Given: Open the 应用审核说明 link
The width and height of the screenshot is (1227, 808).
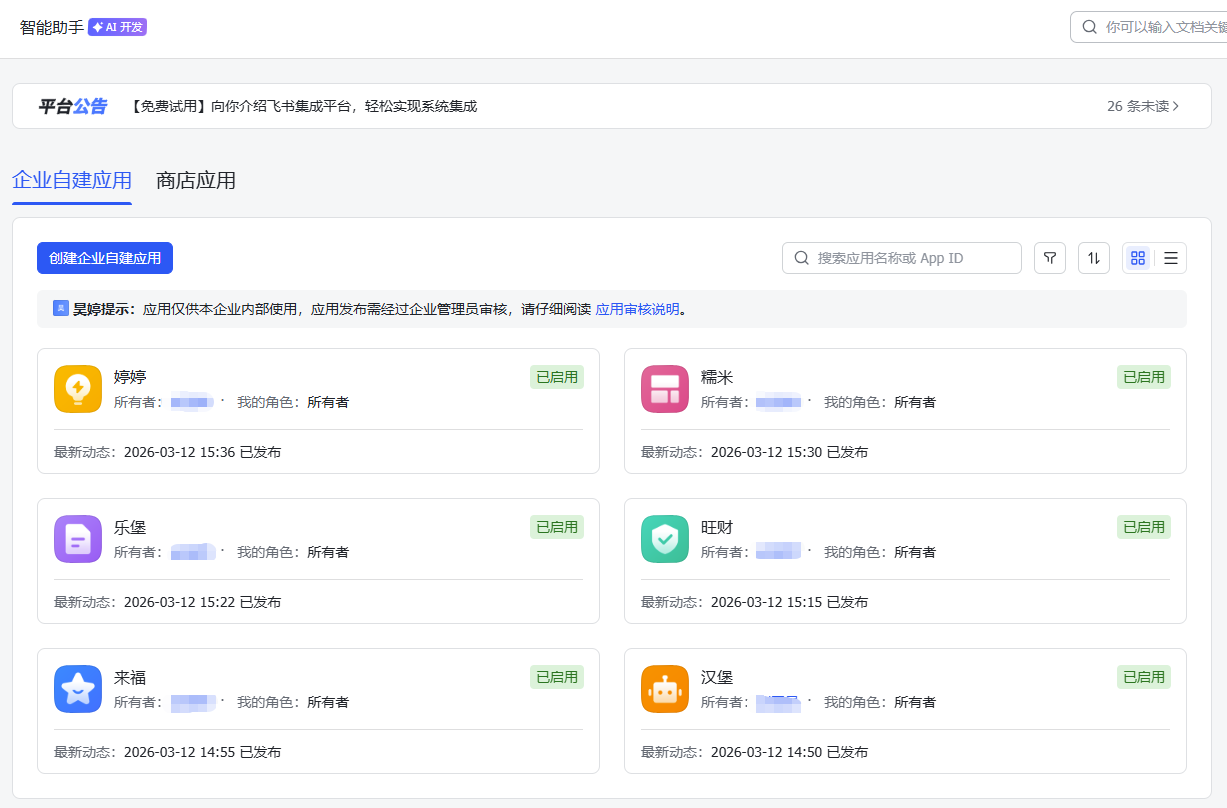Looking at the screenshot, I should pyautogui.click(x=637, y=310).
